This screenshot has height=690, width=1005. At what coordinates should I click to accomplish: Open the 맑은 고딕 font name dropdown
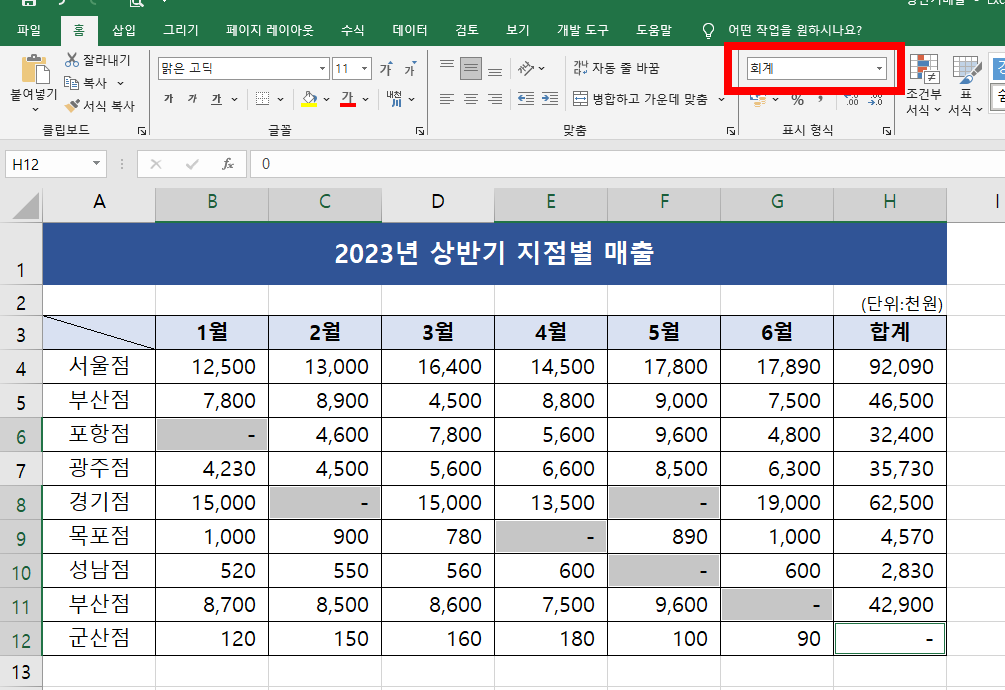[x=322, y=69]
